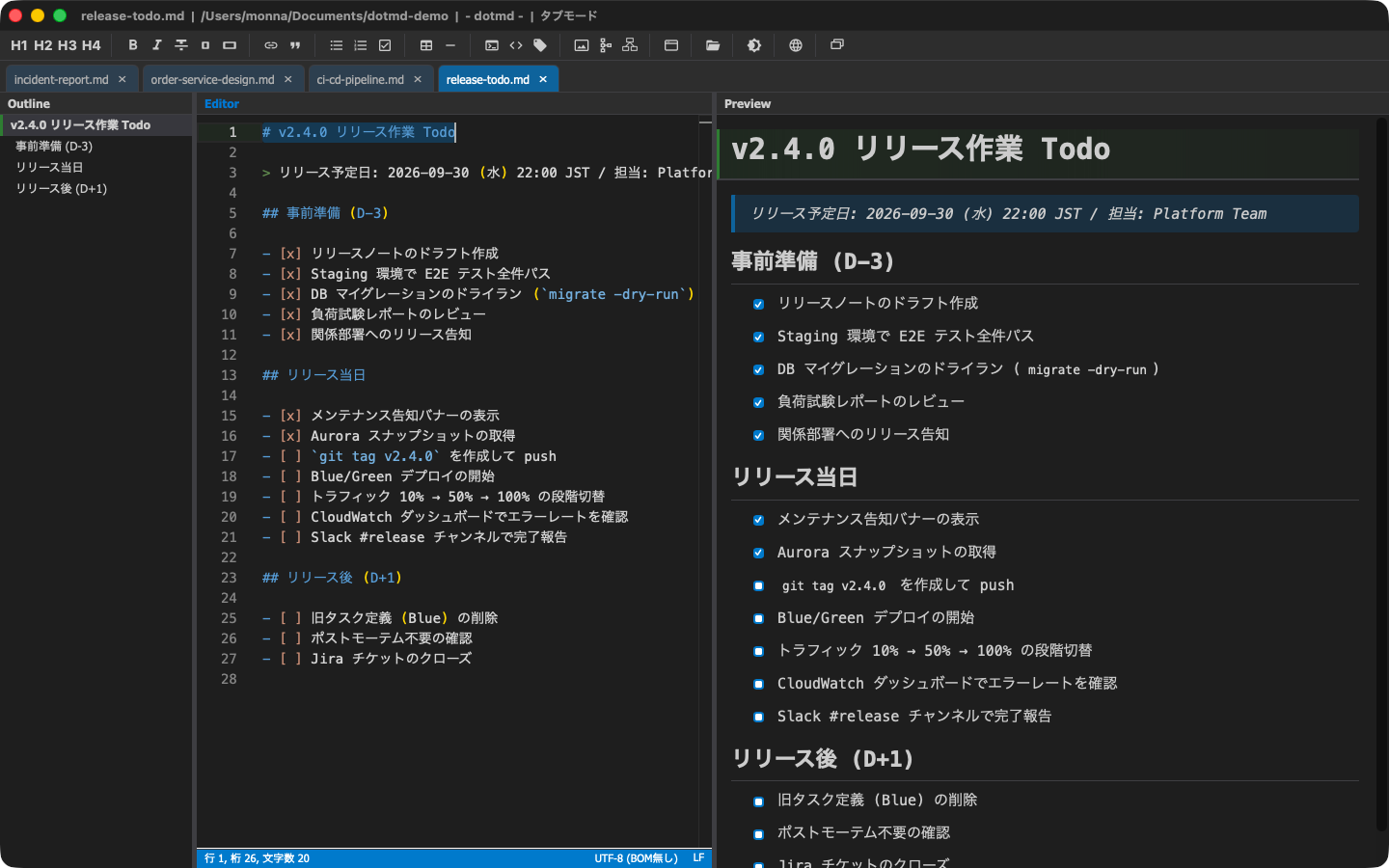Image resolution: width=1389 pixels, height=868 pixels.
Task: Open a folder with the folder icon
Action: pos(713,45)
